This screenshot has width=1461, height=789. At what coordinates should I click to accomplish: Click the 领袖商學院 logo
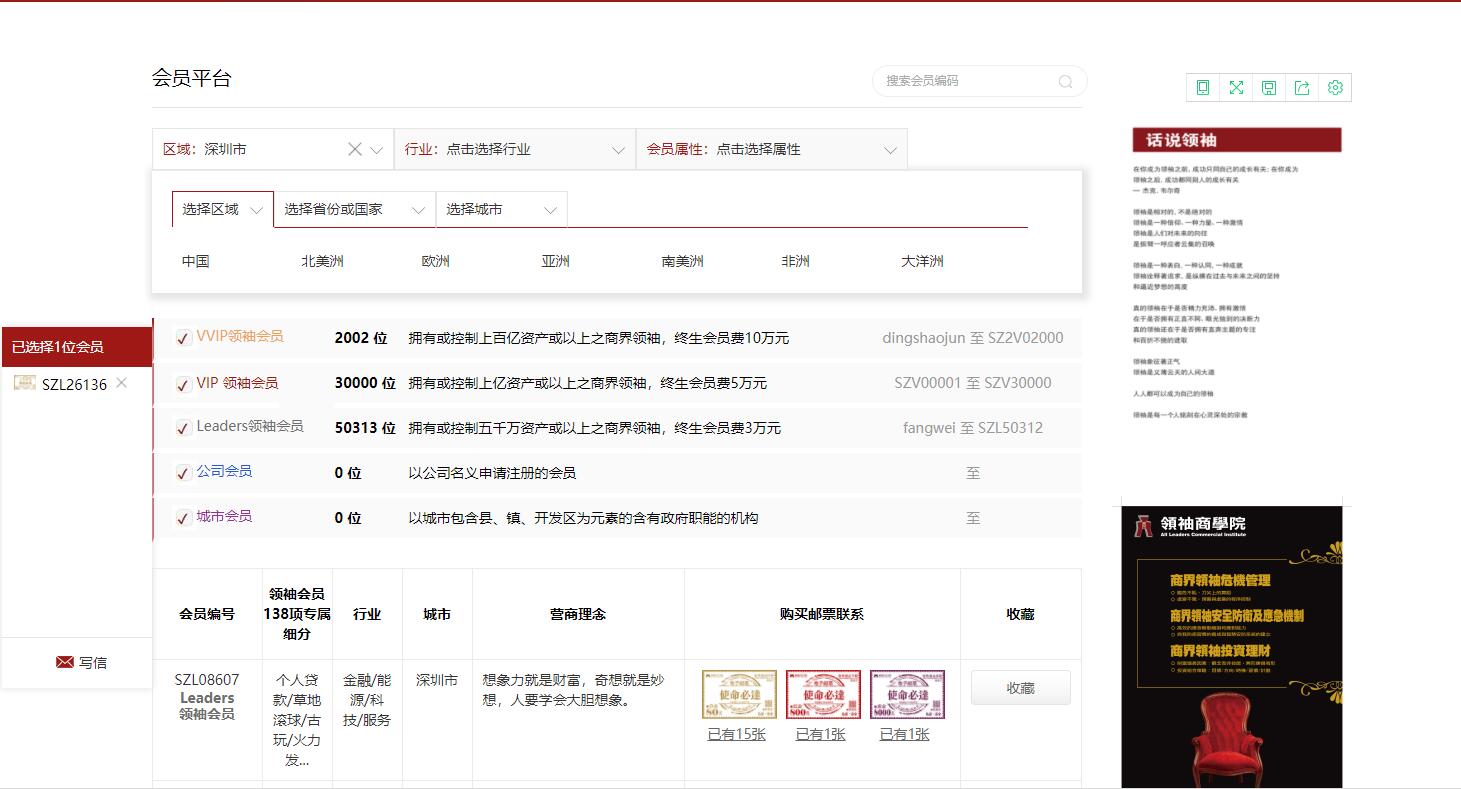(1190, 525)
